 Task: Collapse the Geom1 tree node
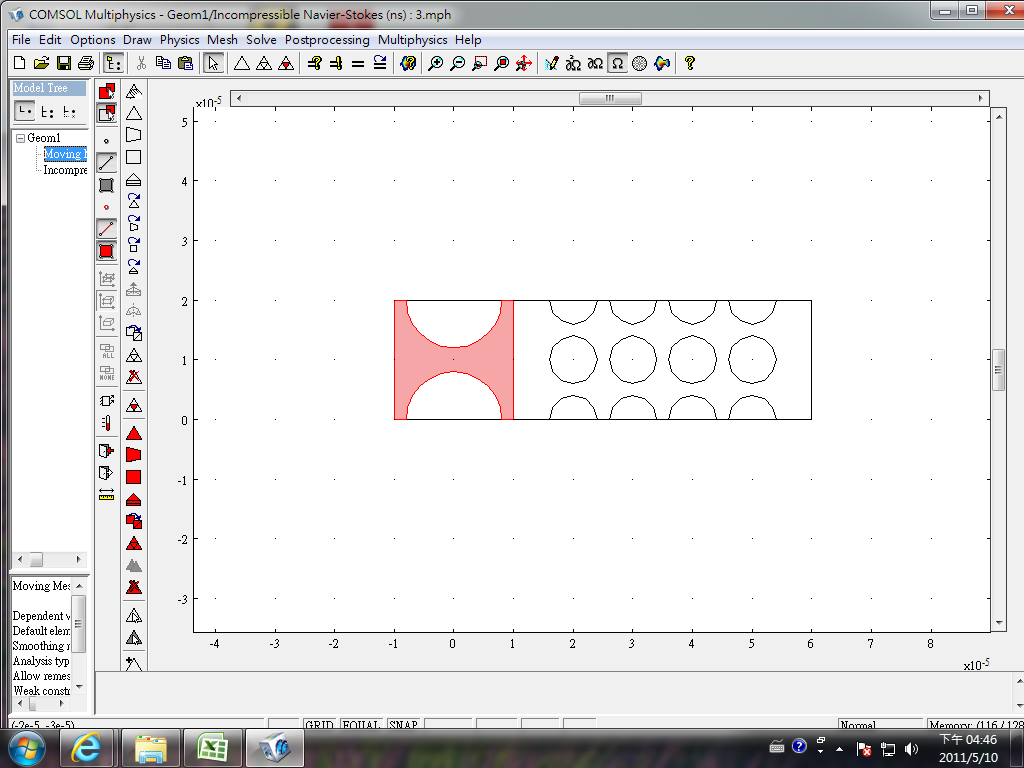[20, 138]
